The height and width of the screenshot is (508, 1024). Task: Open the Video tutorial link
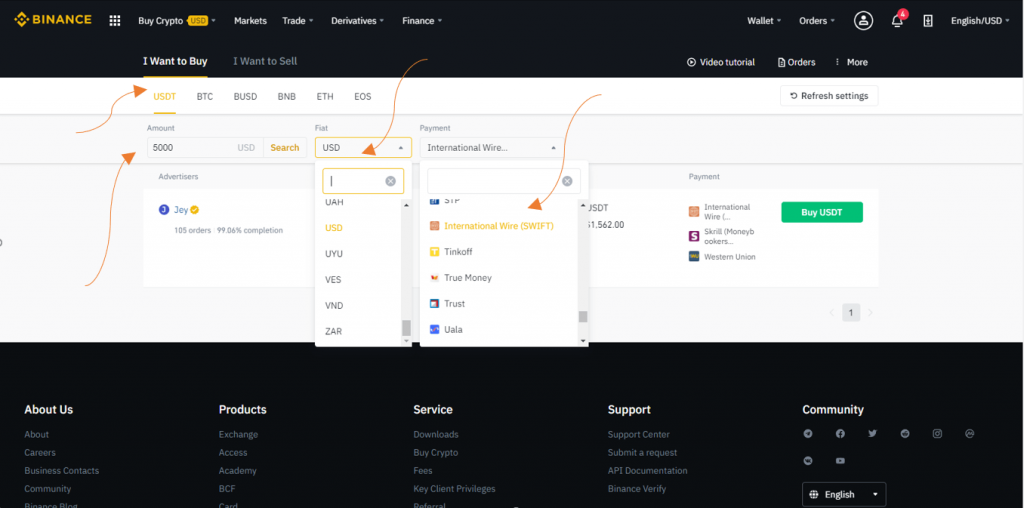721,62
